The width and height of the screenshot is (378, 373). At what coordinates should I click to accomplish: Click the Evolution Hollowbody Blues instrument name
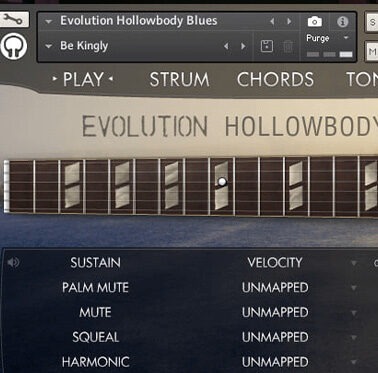click(139, 21)
